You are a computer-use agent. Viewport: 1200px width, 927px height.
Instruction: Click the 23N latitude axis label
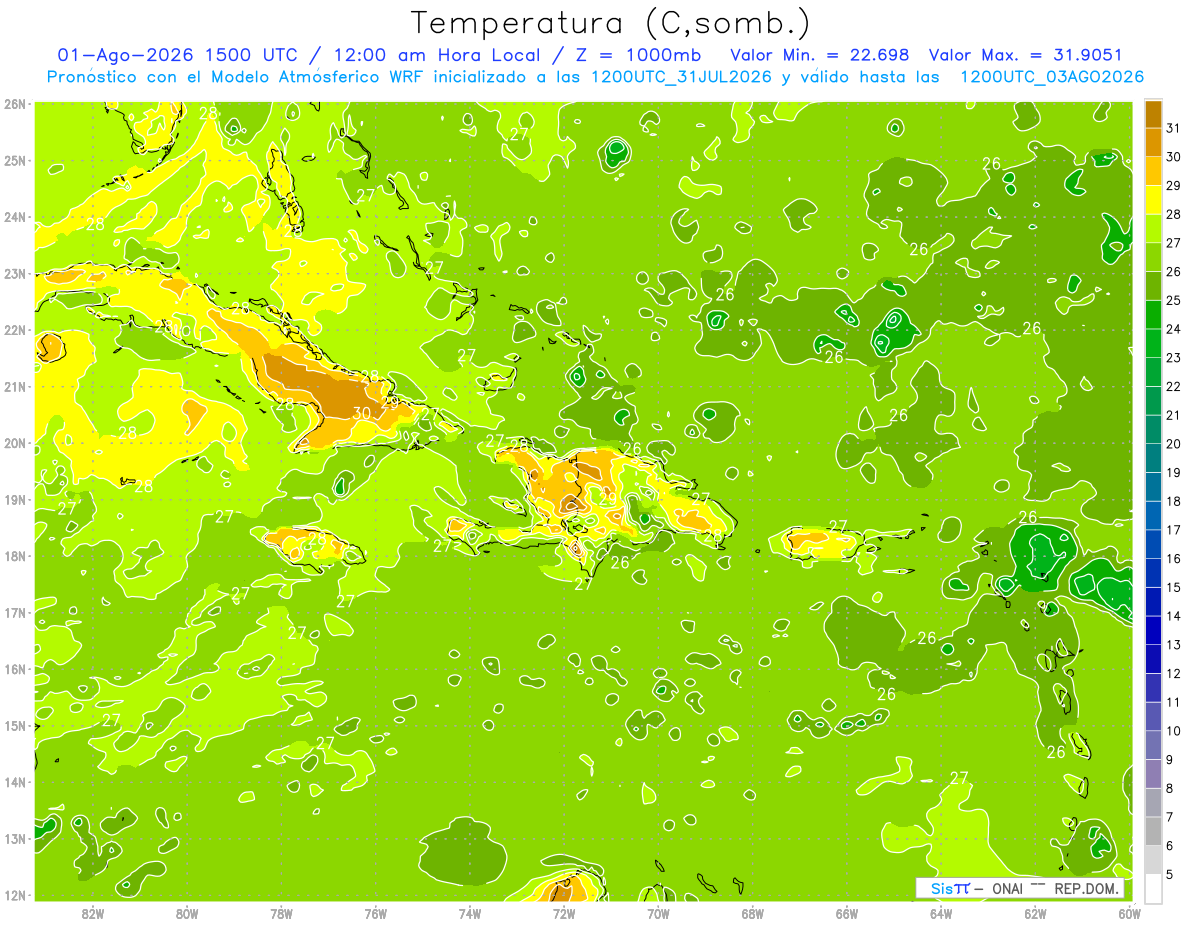tap(15, 273)
